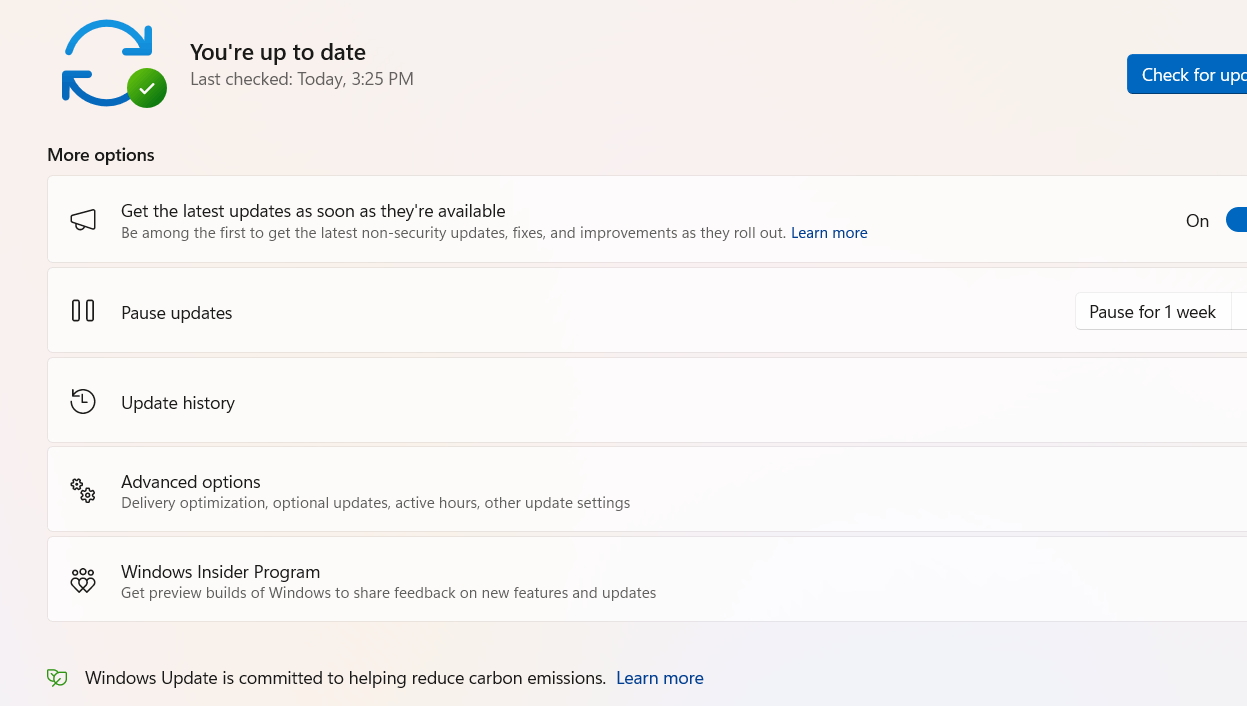Open Learn more about latest updates
The width and height of the screenshot is (1247, 706).
tap(829, 233)
